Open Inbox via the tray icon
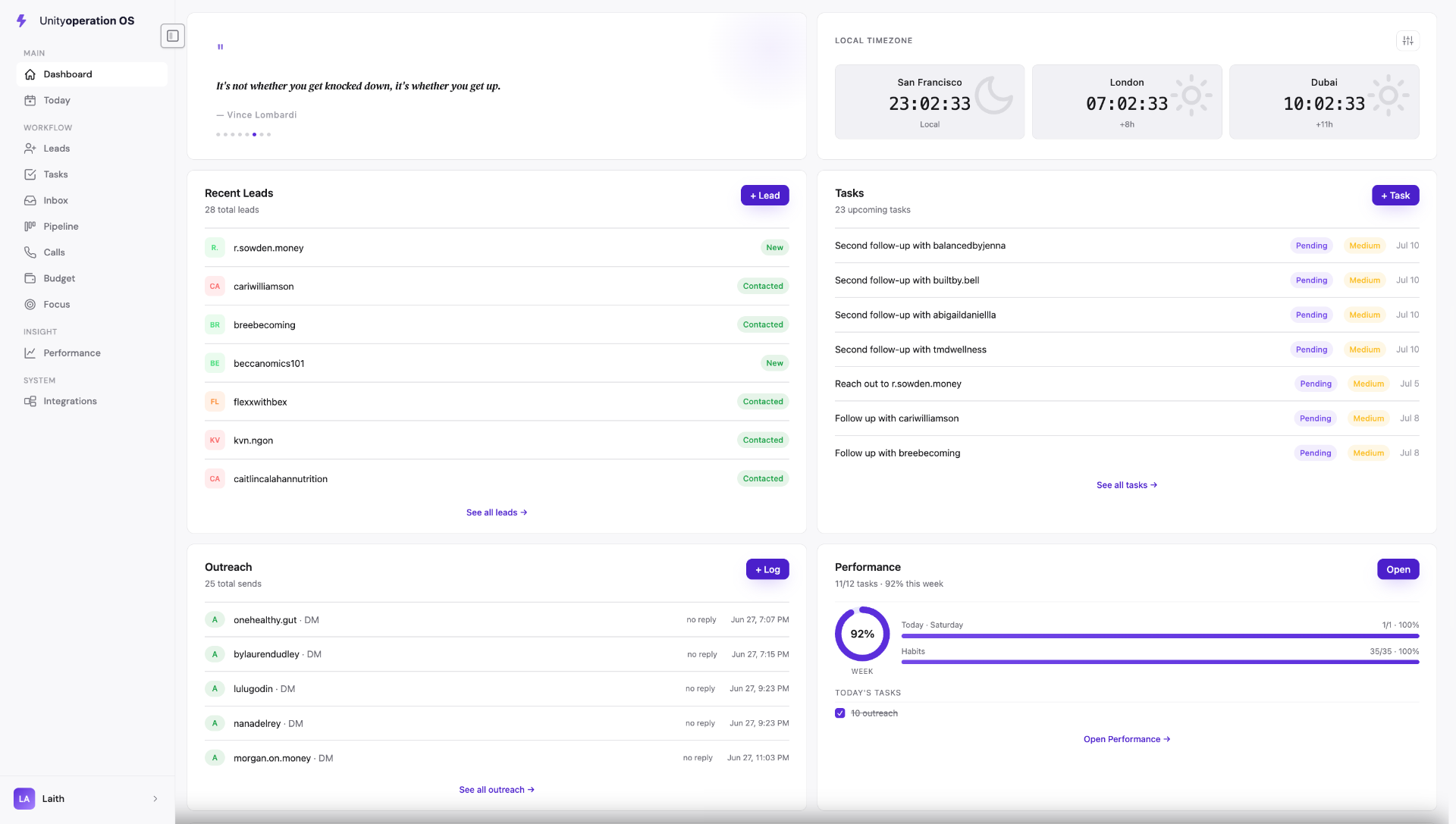This screenshot has width=1456, height=824. click(x=30, y=200)
